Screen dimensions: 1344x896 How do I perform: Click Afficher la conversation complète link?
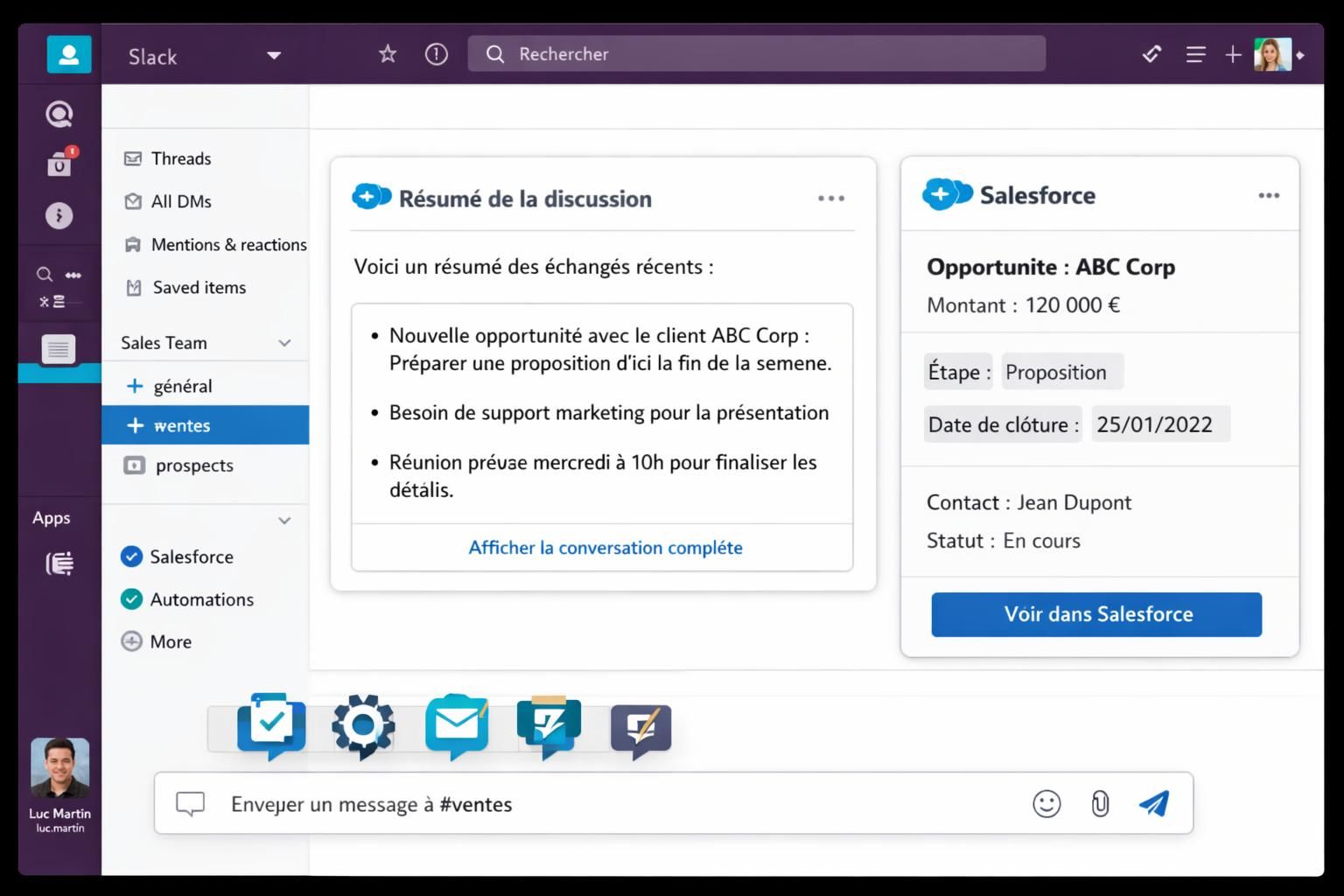pos(605,548)
